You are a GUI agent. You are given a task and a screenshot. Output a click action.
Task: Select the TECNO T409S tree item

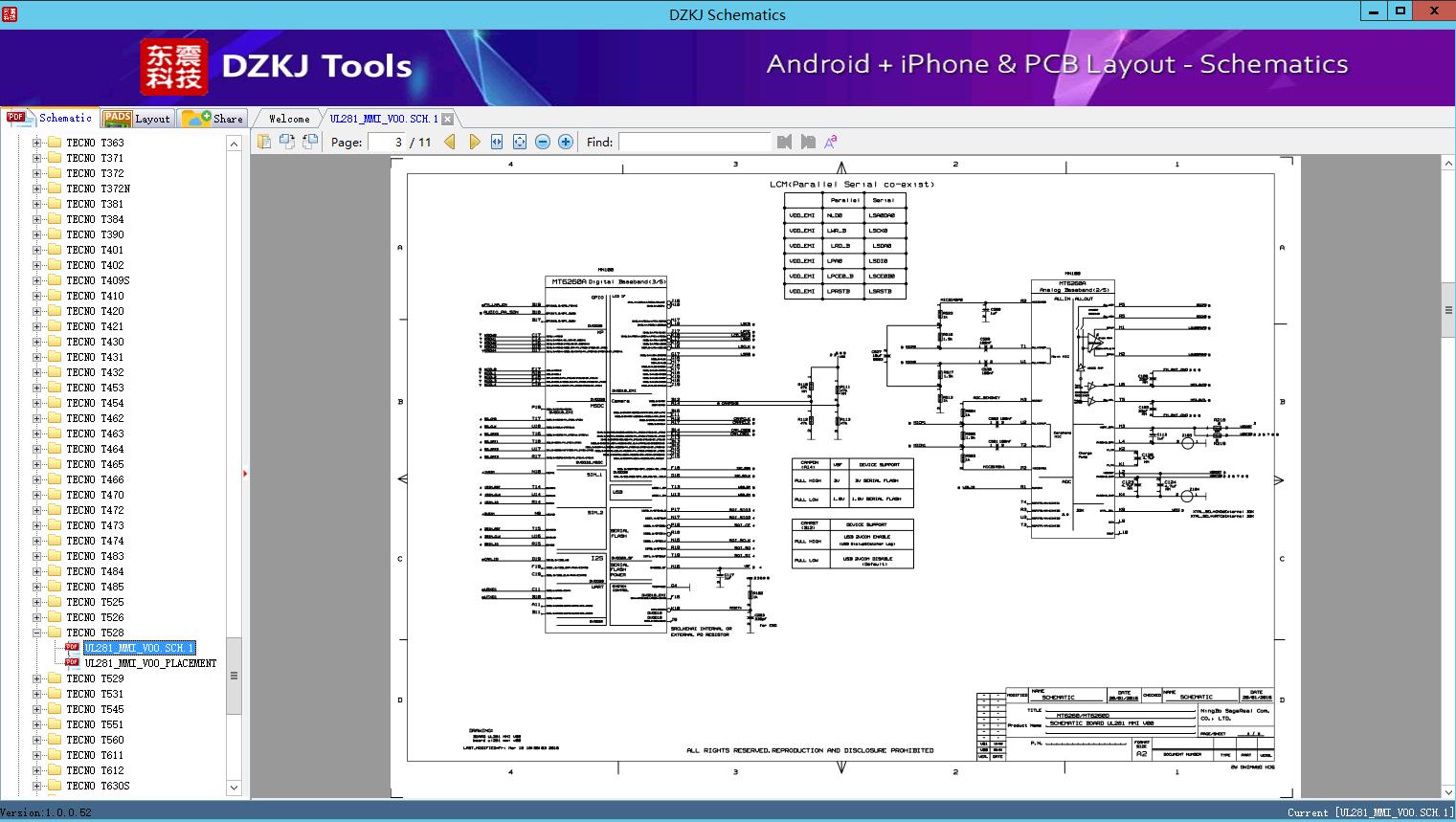point(98,280)
